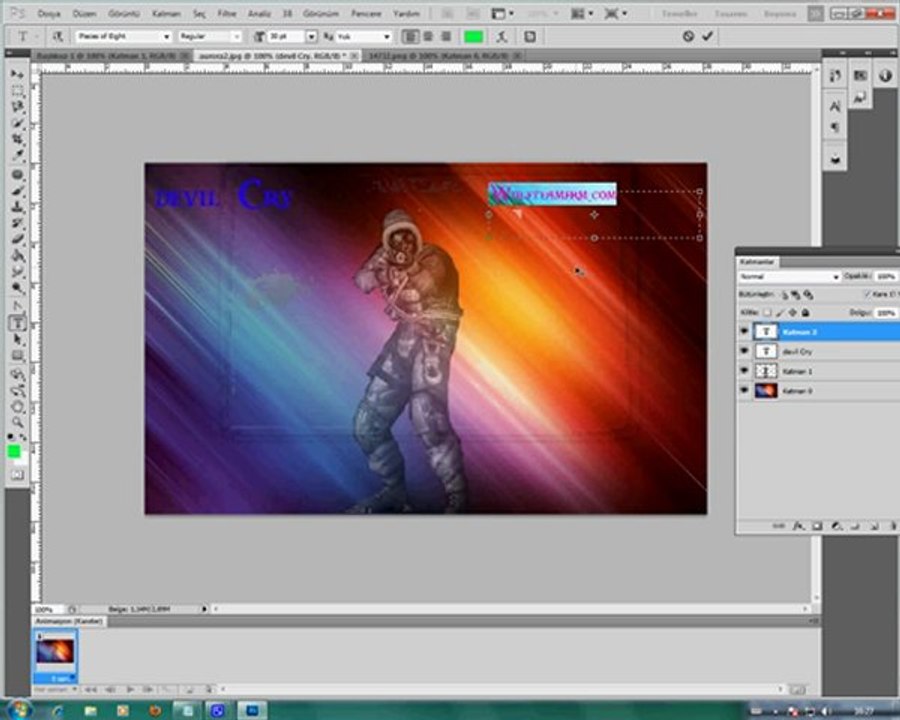This screenshot has height=720, width=900.
Task: Select the 3D Rotate tool
Action: click(x=17, y=375)
